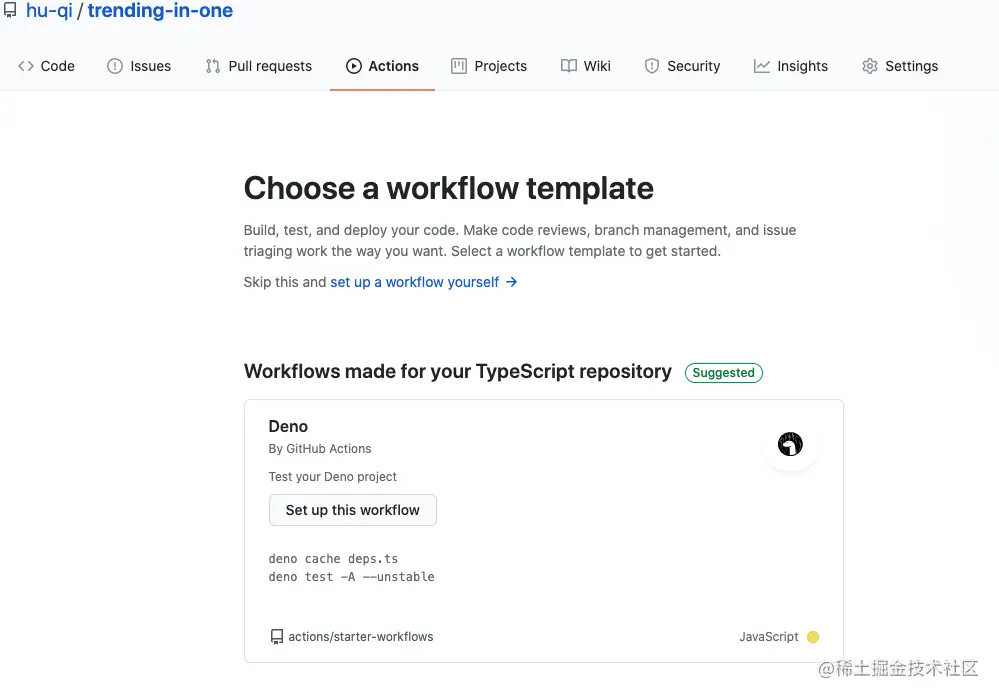999x699 pixels.
Task: Open the trending-in-one repository link
Action: [x=160, y=10]
